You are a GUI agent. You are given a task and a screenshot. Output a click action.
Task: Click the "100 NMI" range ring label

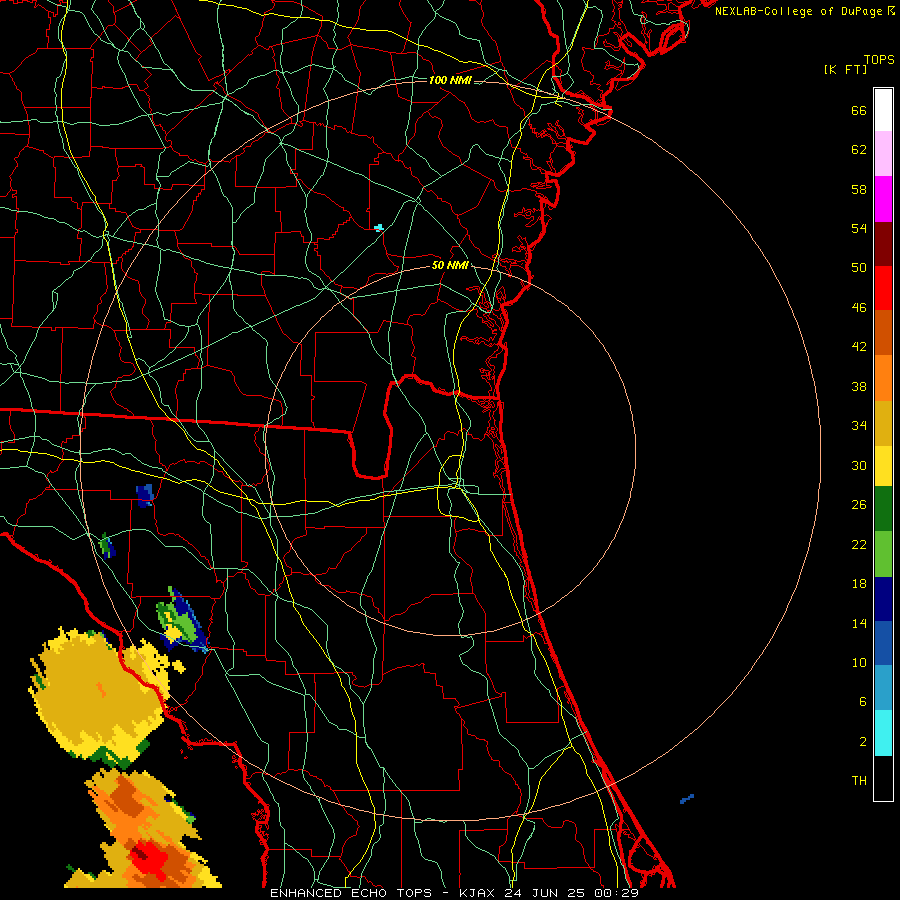(x=450, y=80)
